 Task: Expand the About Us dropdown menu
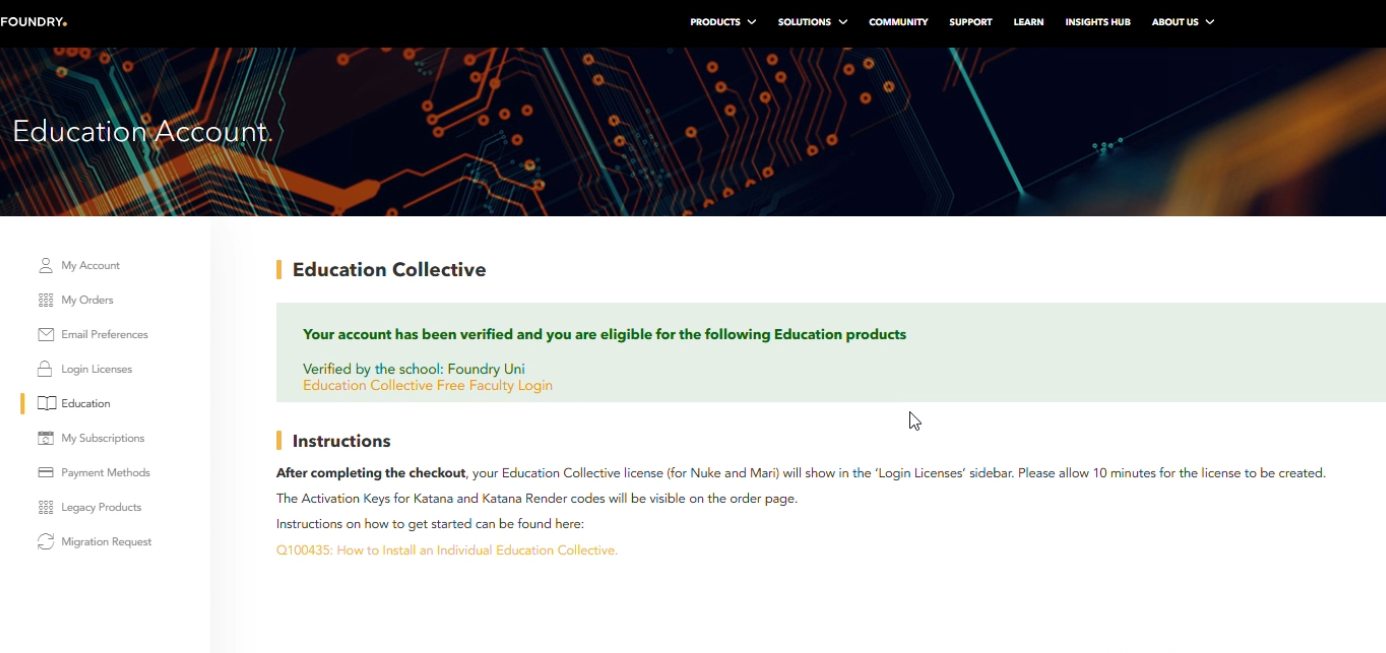[1182, 22]
